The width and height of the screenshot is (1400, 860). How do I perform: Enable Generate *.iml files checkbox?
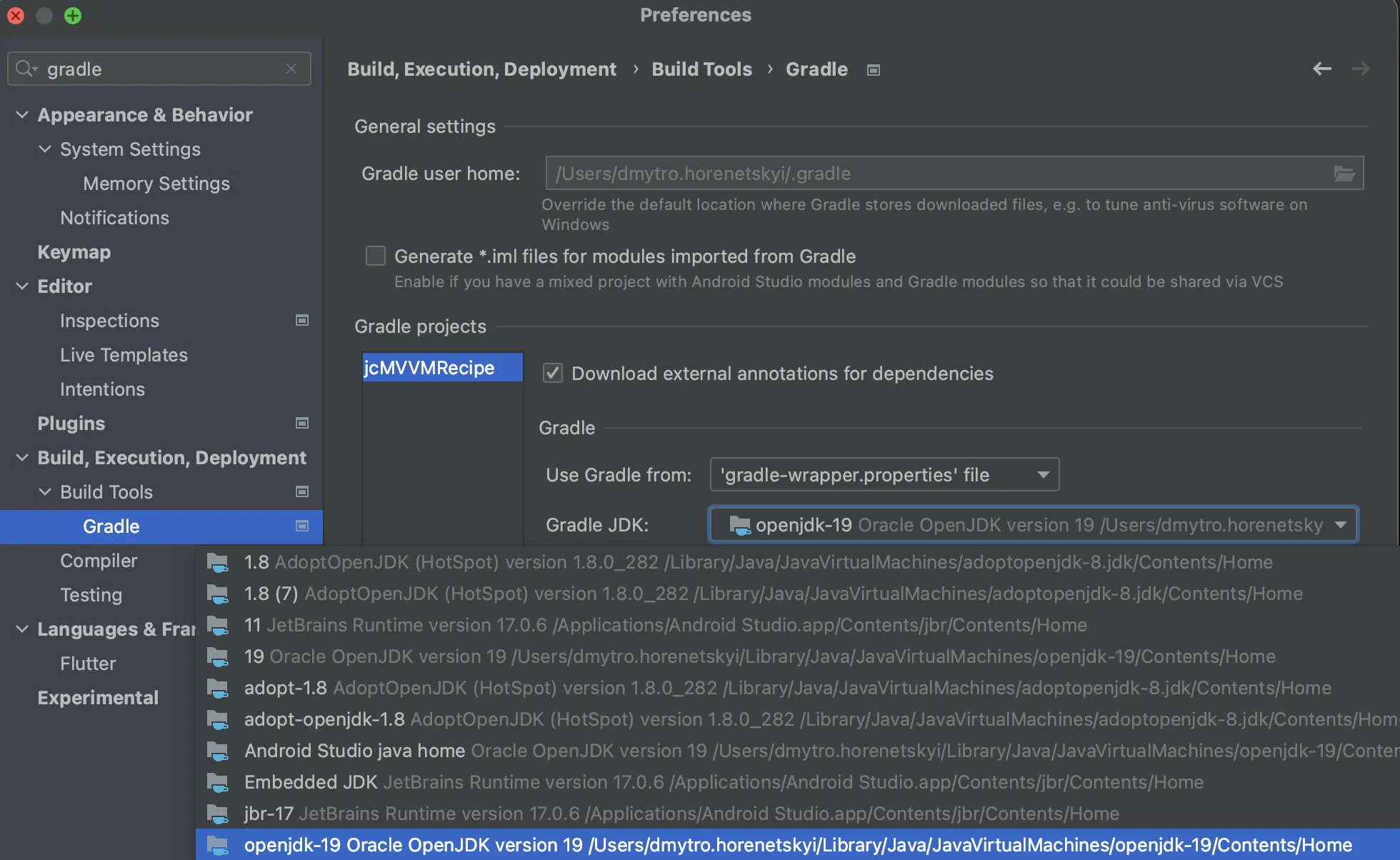(376, 256)
